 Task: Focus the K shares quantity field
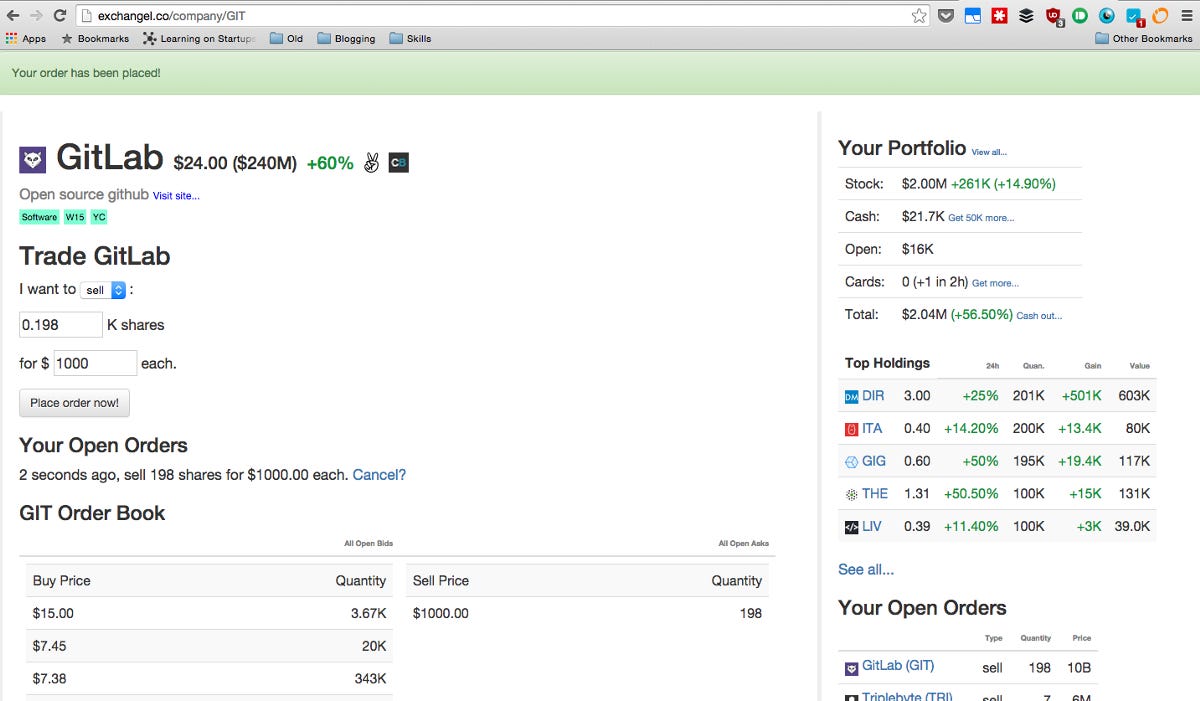pos(61,325)
